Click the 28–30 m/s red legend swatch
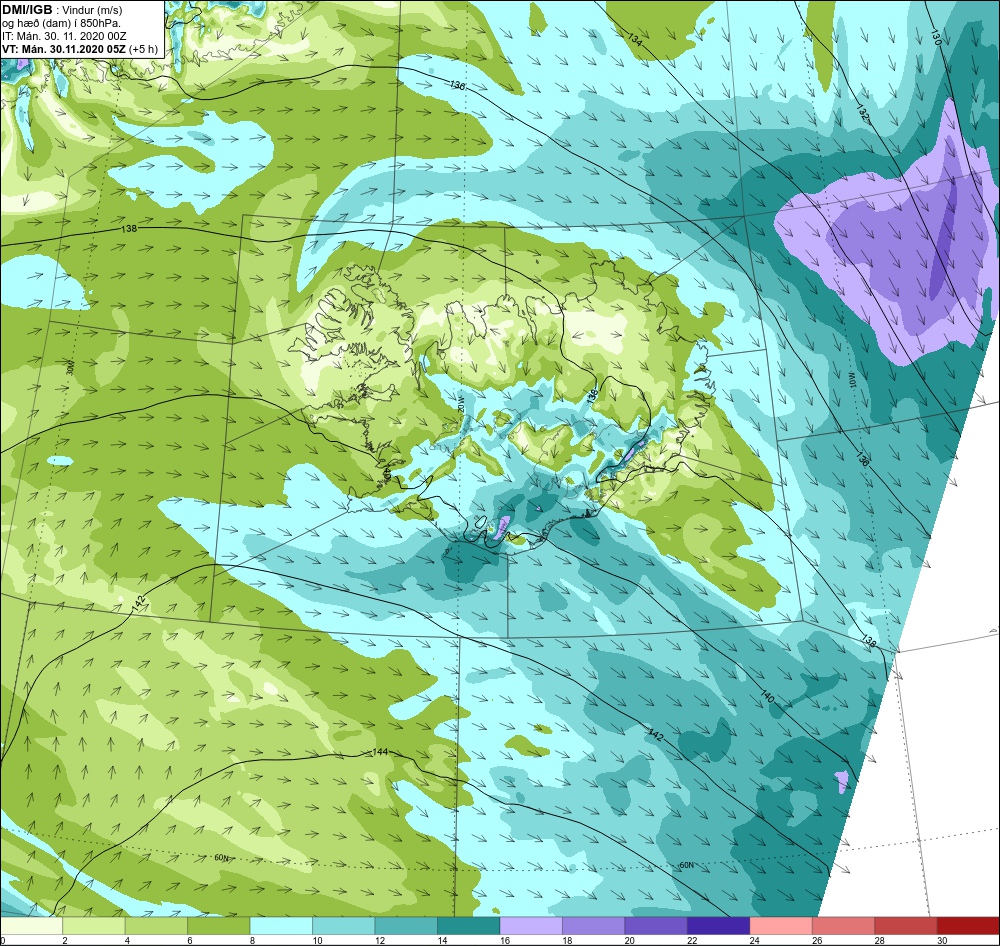This screenshot has width=1000, height=946. [x=906, y=926]
